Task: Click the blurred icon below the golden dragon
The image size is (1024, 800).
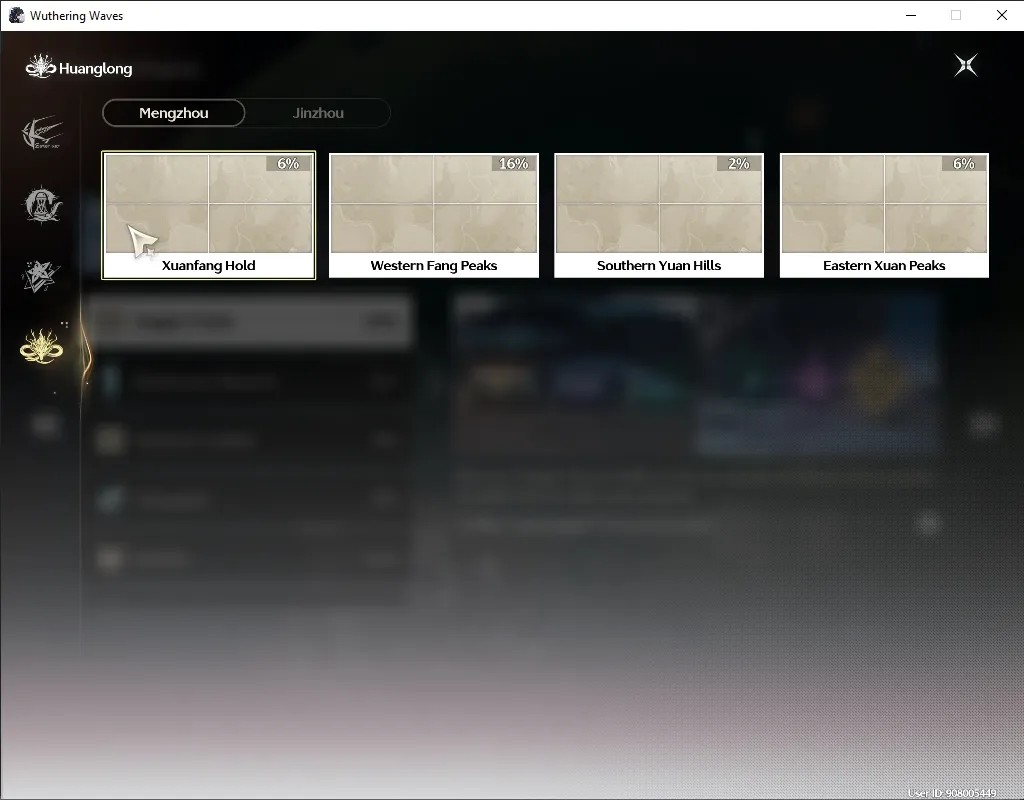Action: click(x=44, y=425)
